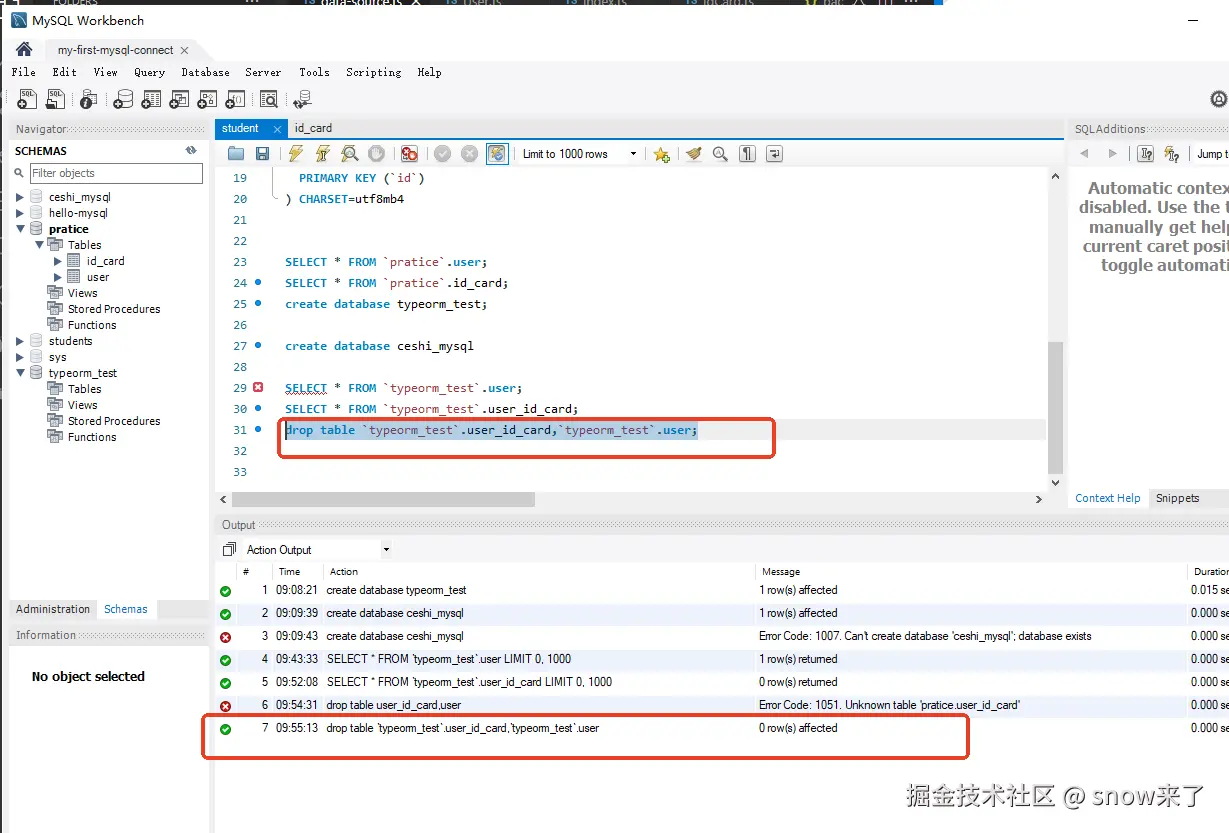Click the create new view icon

(x=178, y=98)
